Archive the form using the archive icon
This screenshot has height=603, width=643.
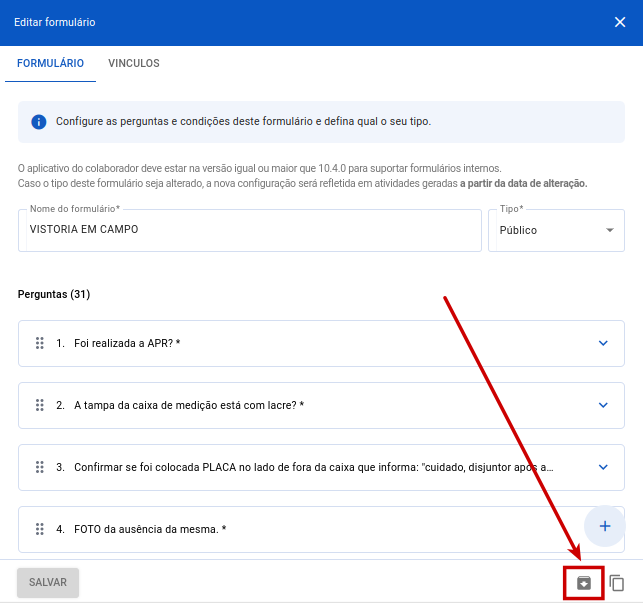tap(584, 582)
